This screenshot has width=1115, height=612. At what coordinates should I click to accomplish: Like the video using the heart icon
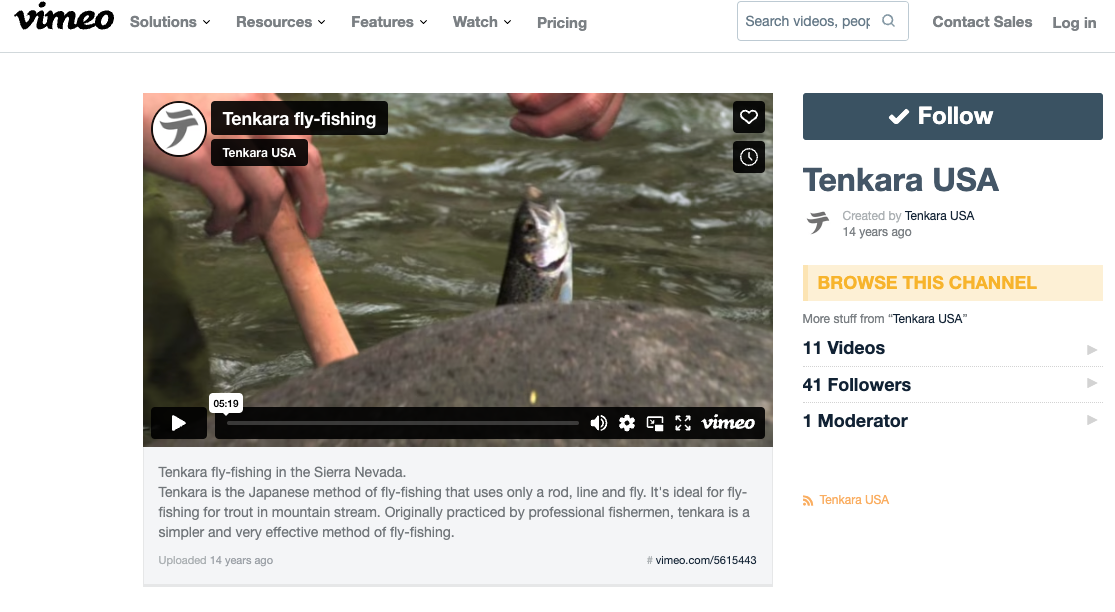tap(748, 117)
